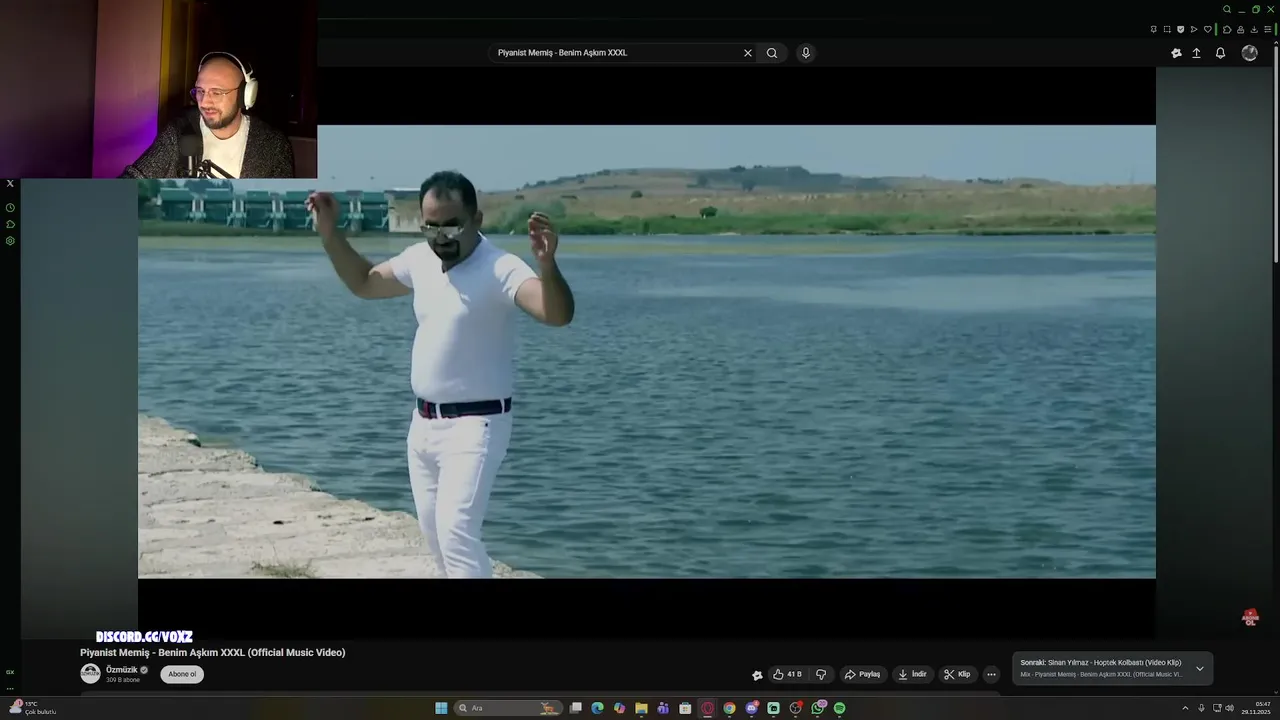
Task: Expand the system tray hidden icons chevron
Action: (1186, 708)
